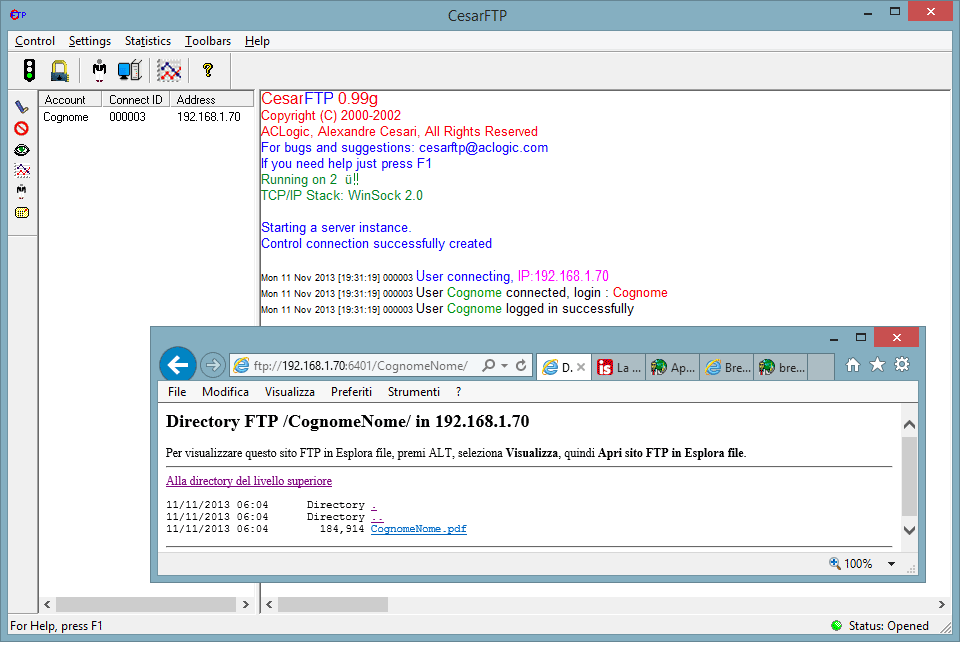Screen dimensions: 962x645
Task: Minimize the CesarFTP window
Action: point(868,13)
